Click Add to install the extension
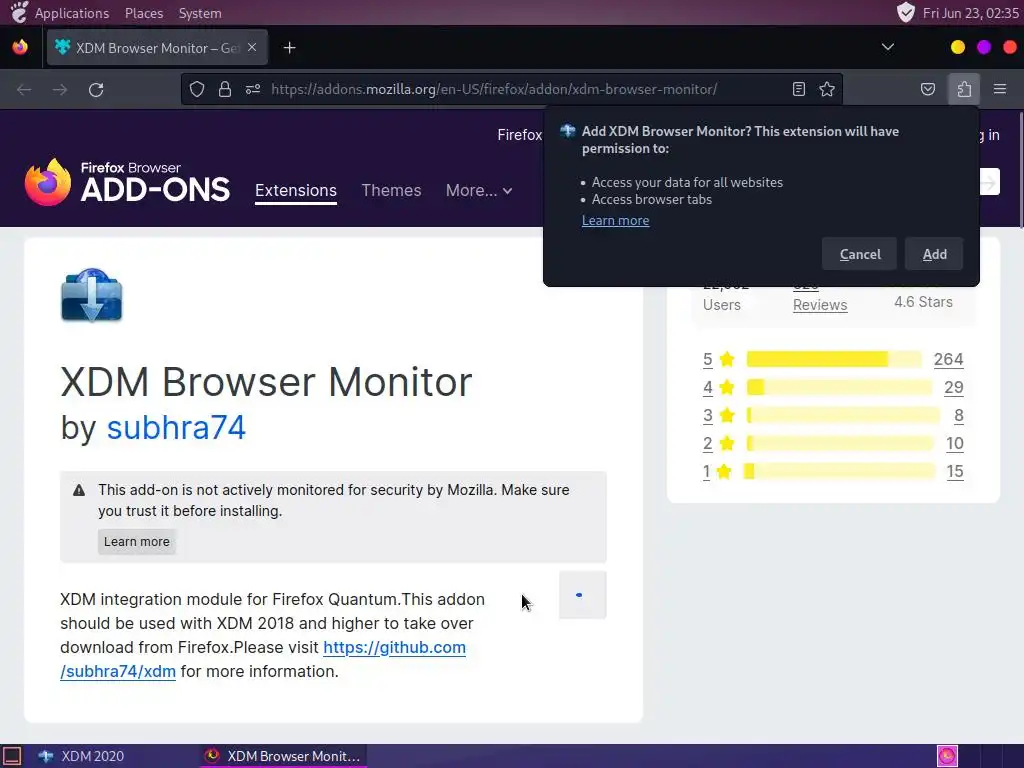The height and width of the screenshot is (768, 1024). (x=934, y=254)
